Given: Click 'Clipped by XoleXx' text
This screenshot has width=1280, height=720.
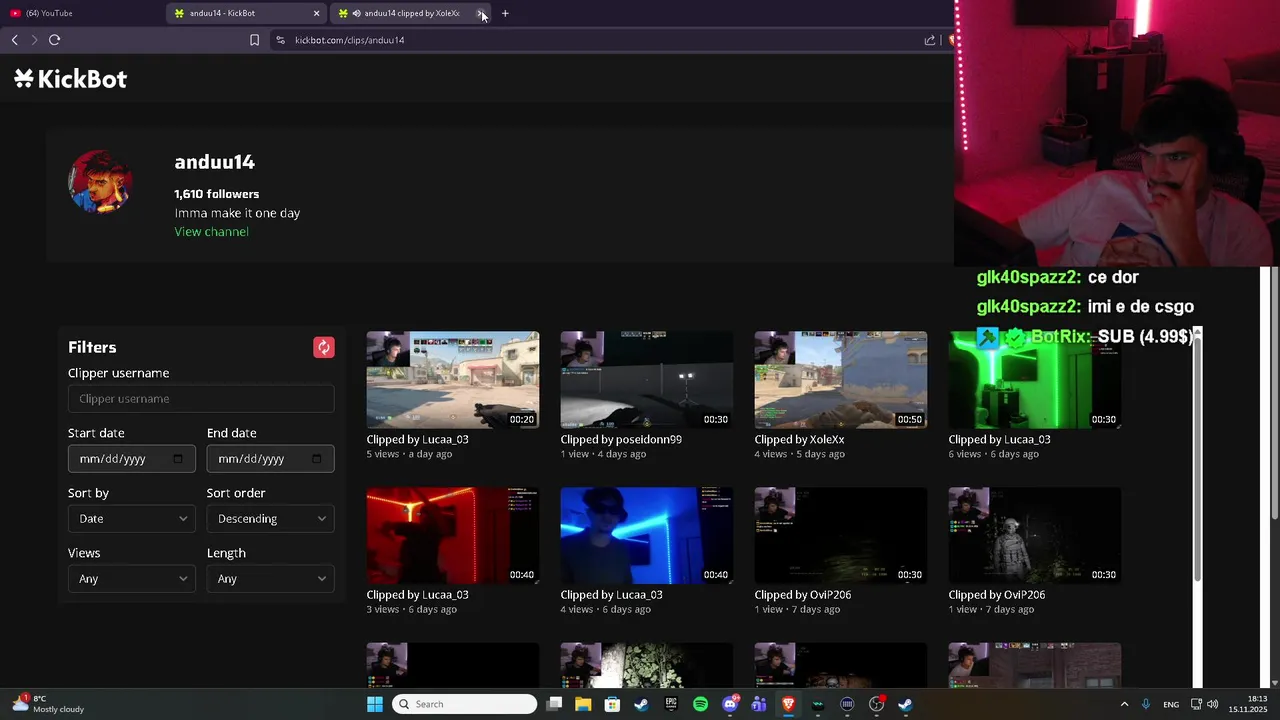Looking at the screenshot, I should tap(799, 439).
